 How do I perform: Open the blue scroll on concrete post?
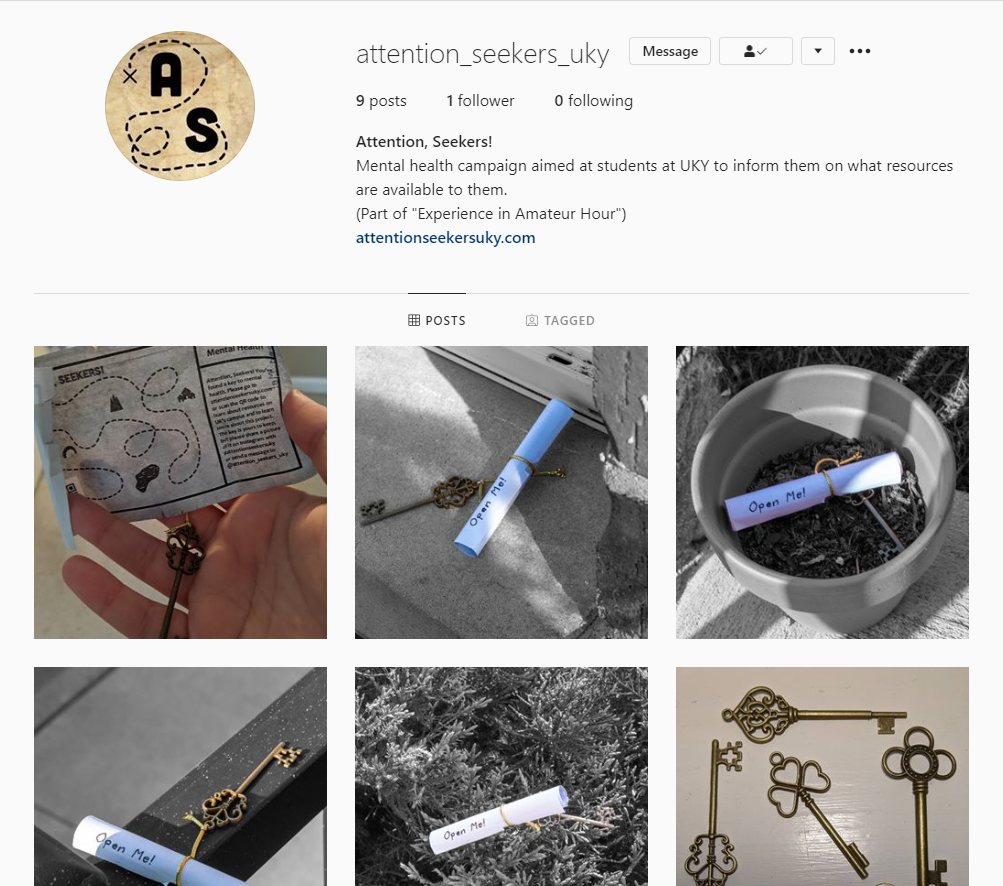tap(502, 493)
